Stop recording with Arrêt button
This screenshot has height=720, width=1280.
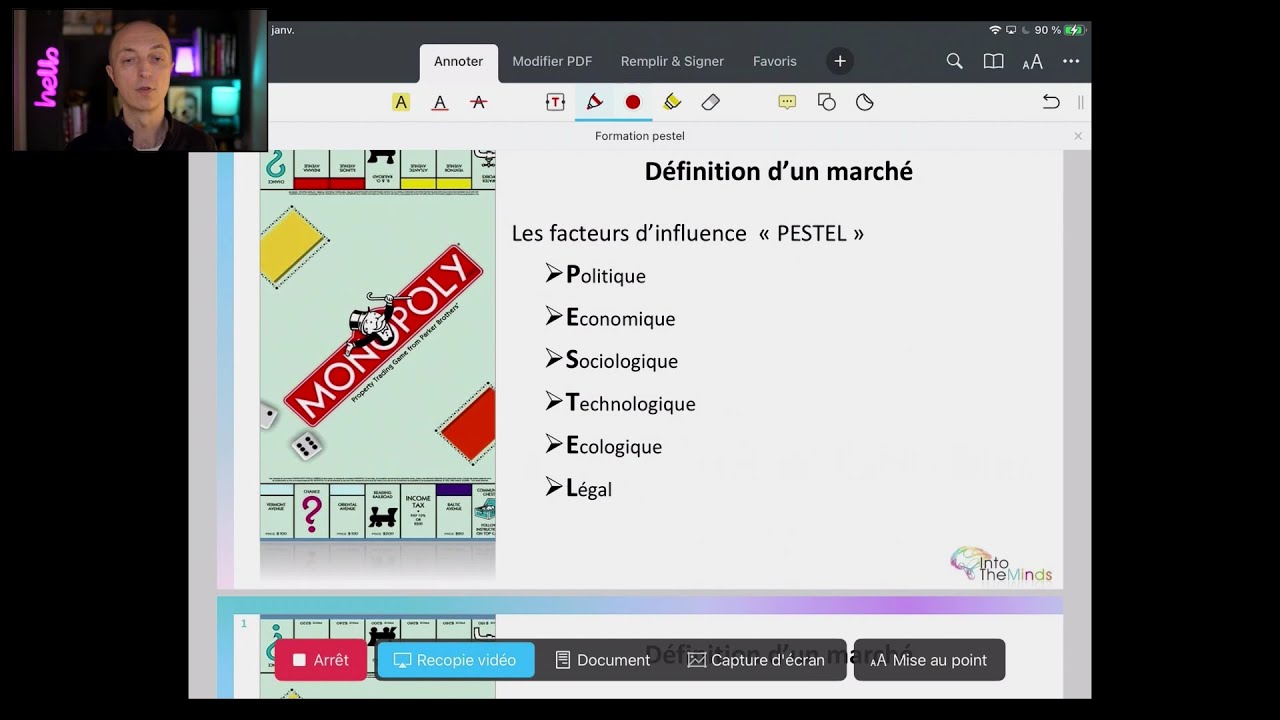pyautogui.click(x=320, y=660)
